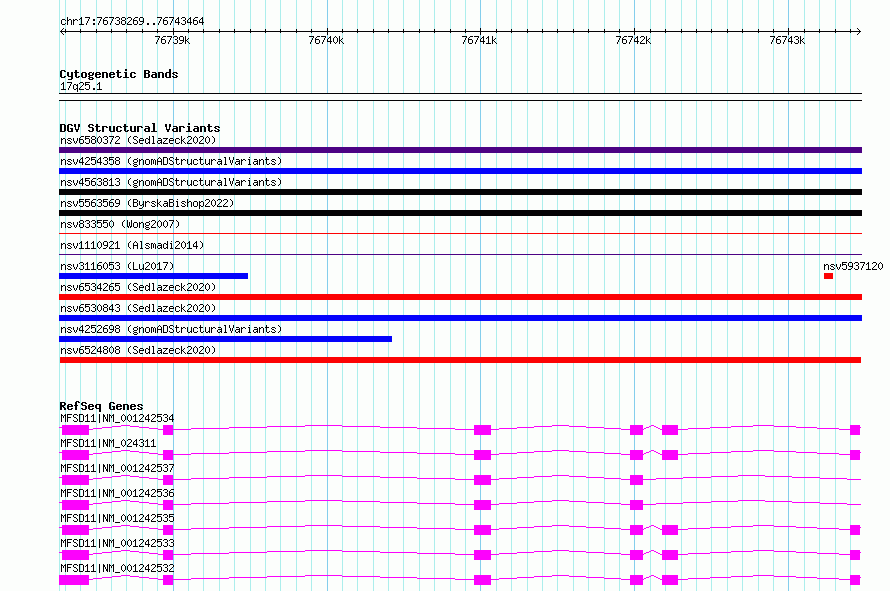Select variant label nsv5563569 (ByrskaBishop2022)
Viewport: 890px width, 591px height.
point(147,203)
